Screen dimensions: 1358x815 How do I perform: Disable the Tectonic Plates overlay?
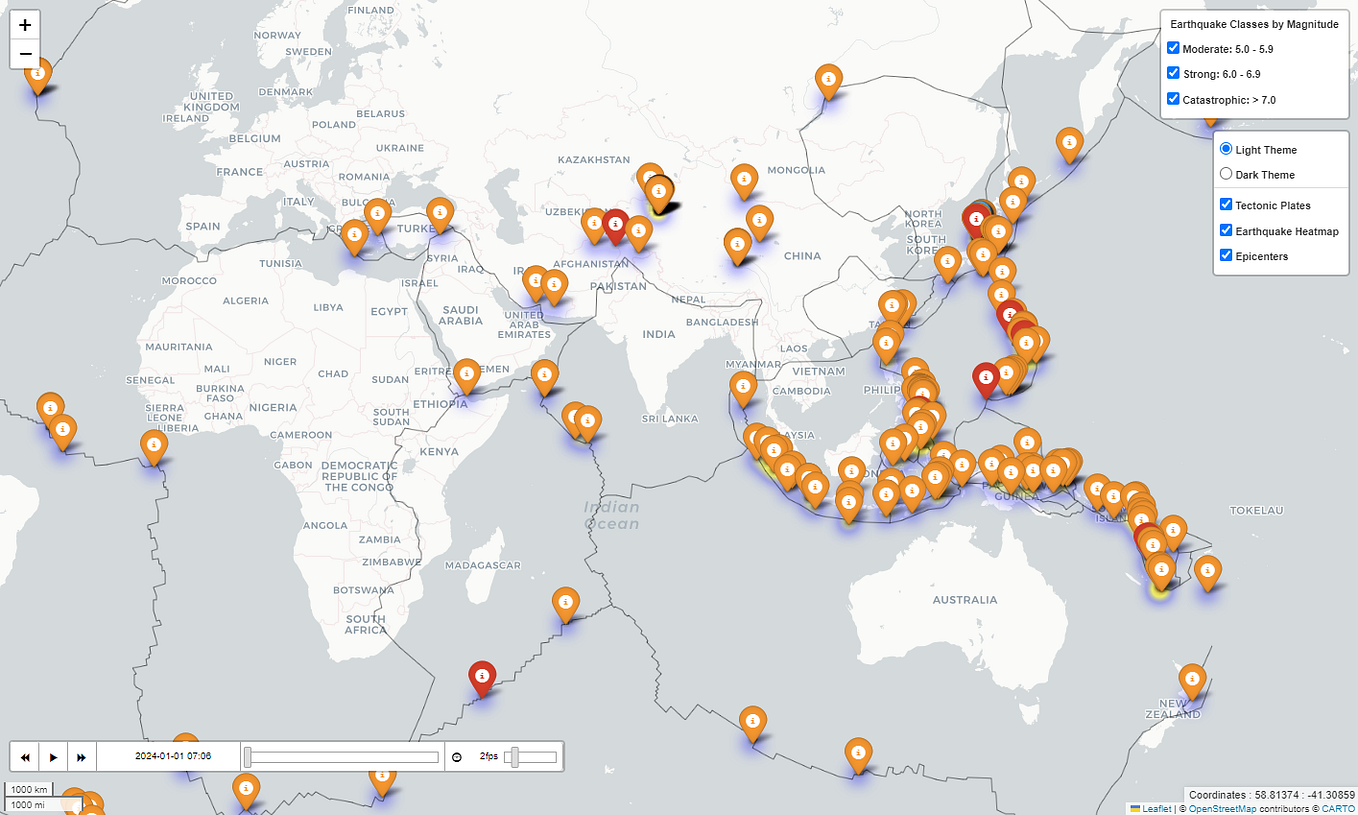1225,204
